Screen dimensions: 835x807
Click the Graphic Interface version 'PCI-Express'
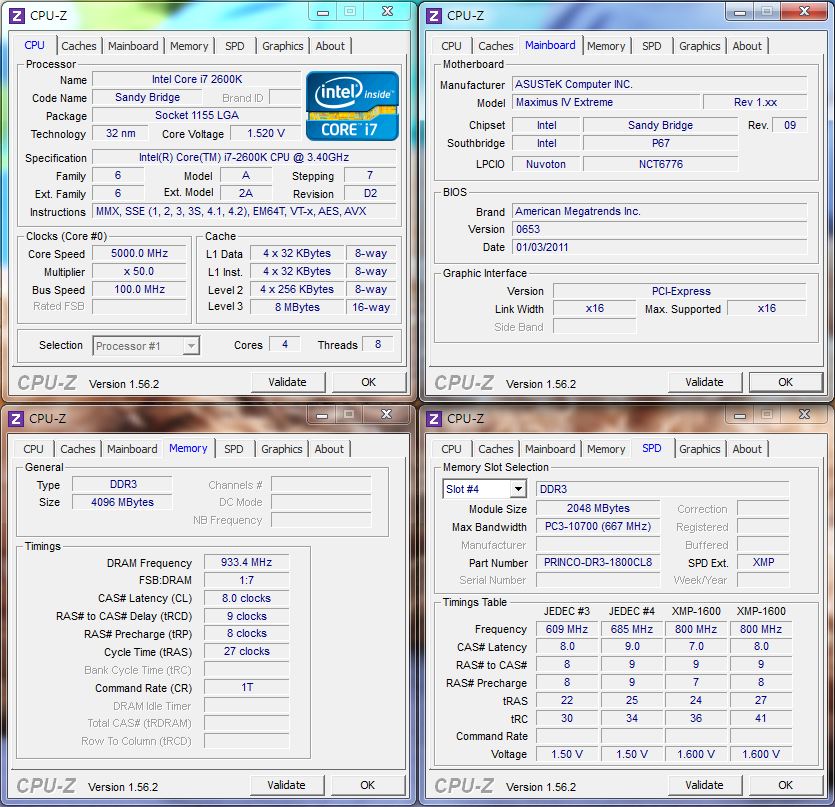pyautogui.click(x=680, y=291)
